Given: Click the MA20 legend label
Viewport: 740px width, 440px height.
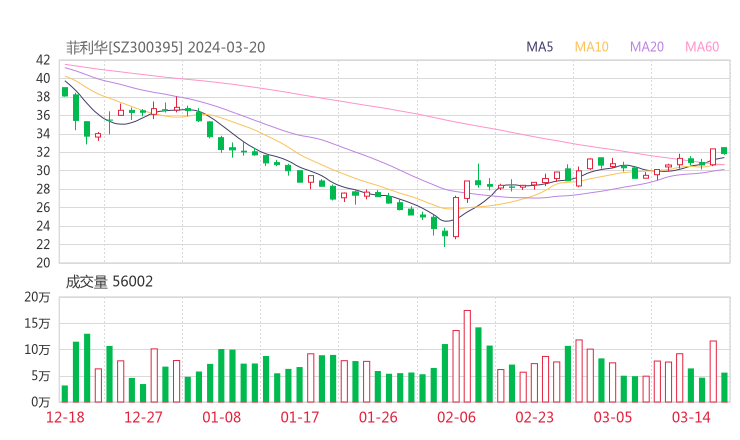Looking at the screenshot, I should pos(647,47).
